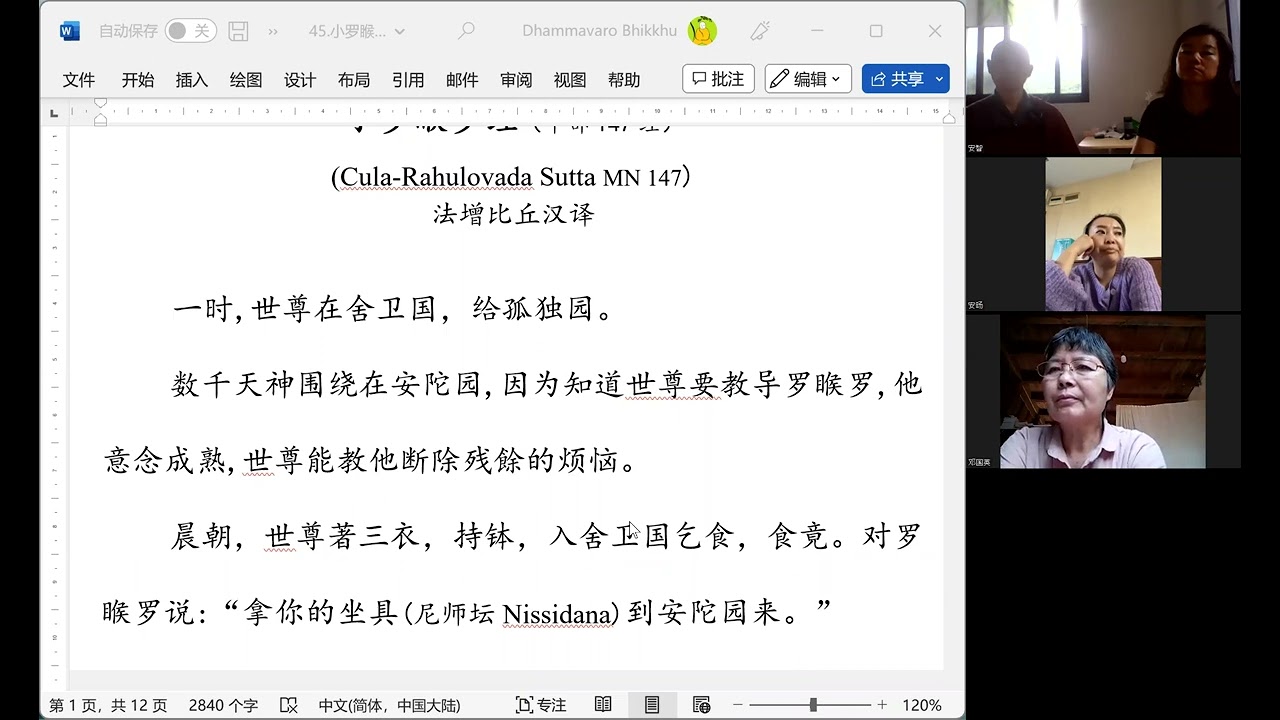
Task: Switch to the 布局 tab
Action: click(354, 80)
